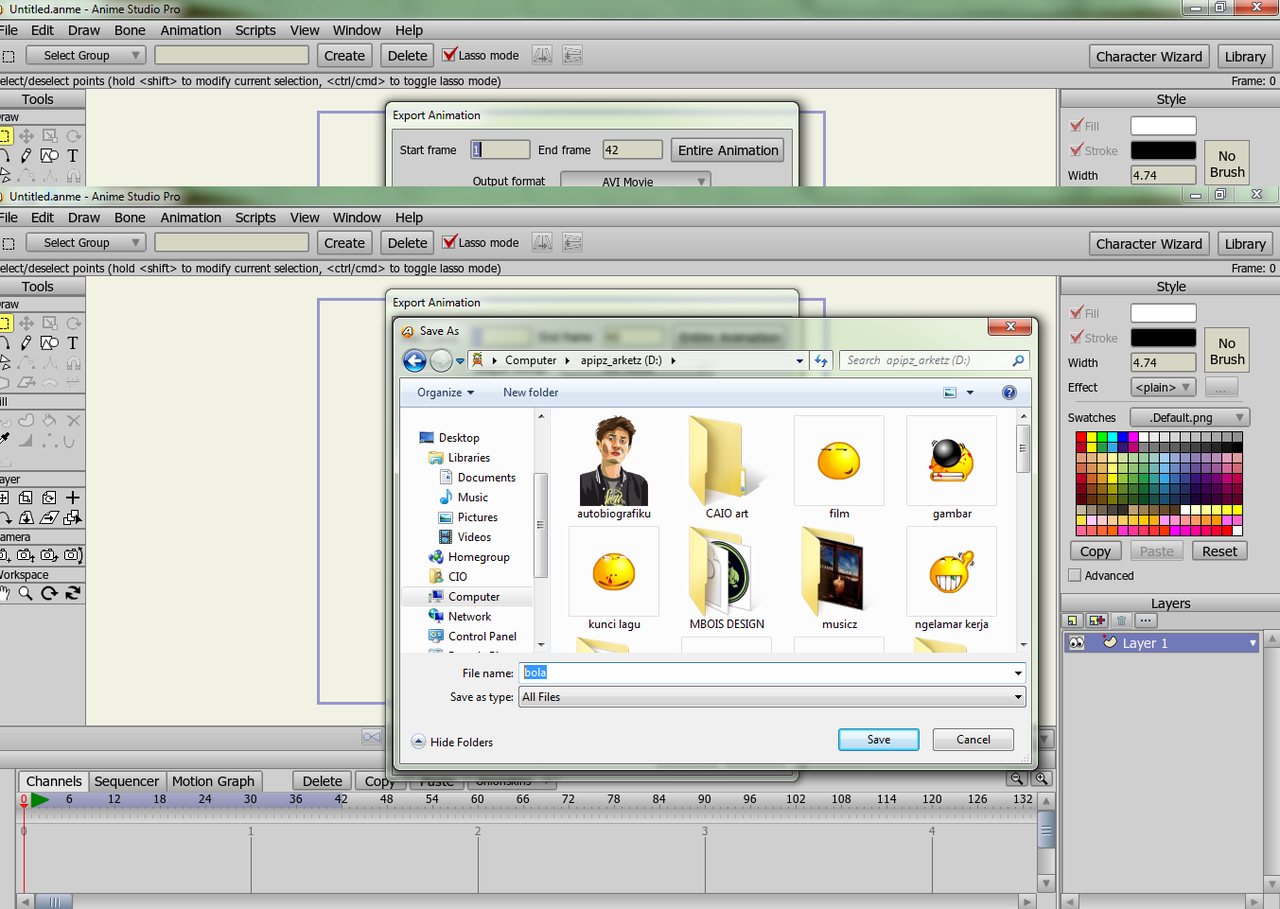This screenshot has width=1280, height=909.
Task: Toggle Lasso mode in the lower window
Action: point(450,242)
